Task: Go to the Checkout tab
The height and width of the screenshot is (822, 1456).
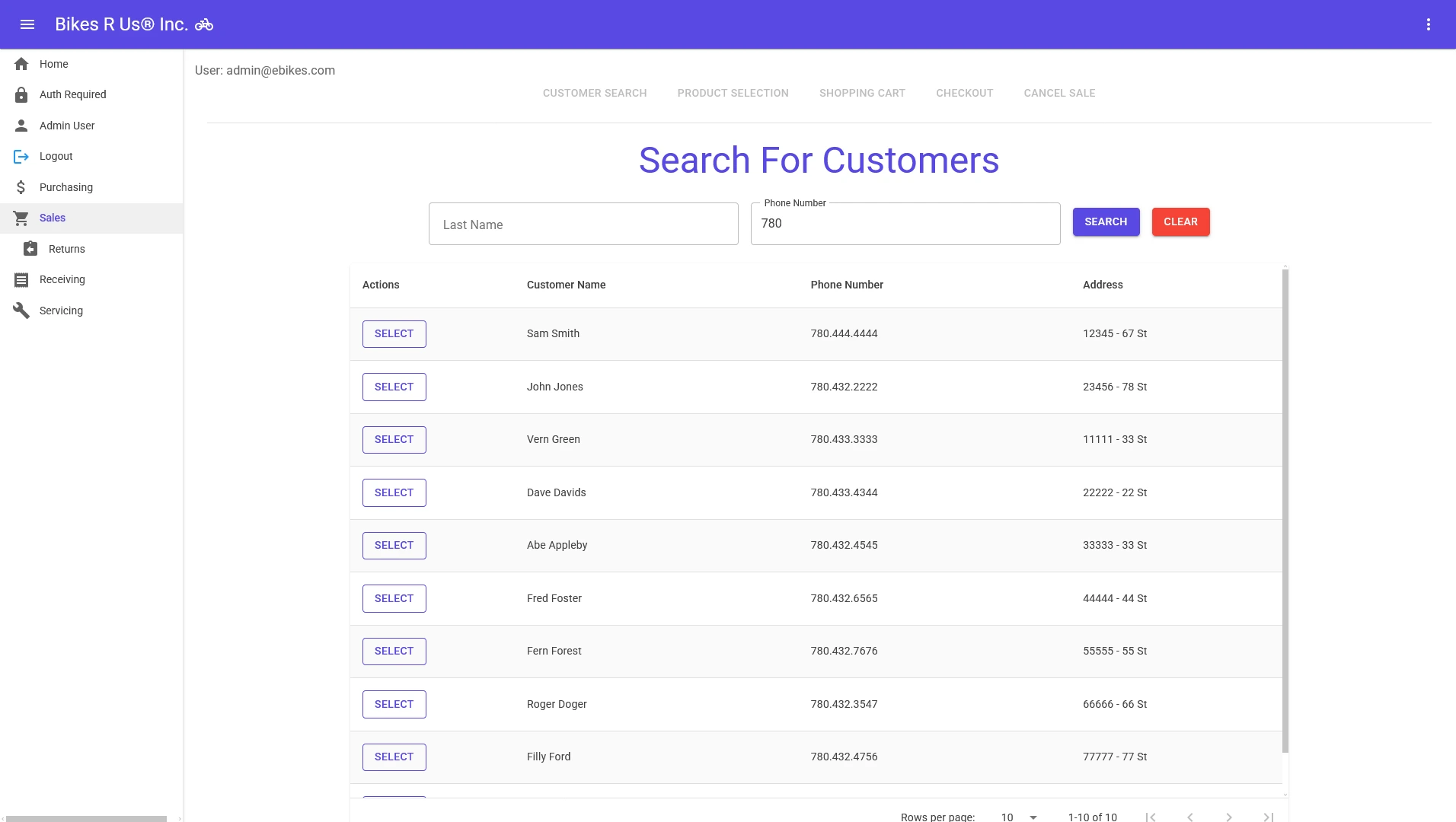Action: [964, 93]
